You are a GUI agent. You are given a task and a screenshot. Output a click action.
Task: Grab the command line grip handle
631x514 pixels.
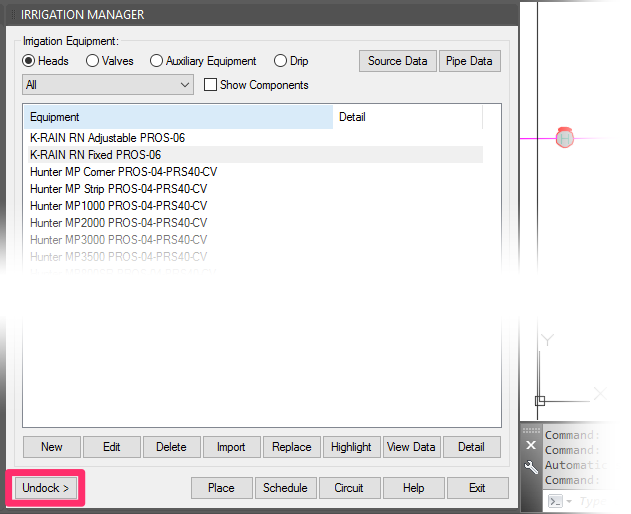tap(531, 431)
